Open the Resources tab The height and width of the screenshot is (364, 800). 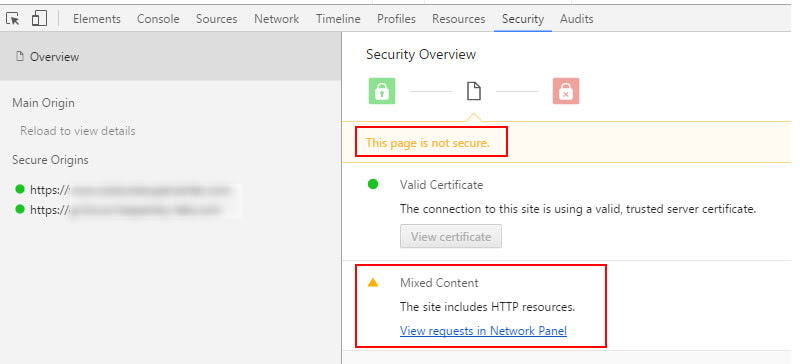[x=458, y=19]
